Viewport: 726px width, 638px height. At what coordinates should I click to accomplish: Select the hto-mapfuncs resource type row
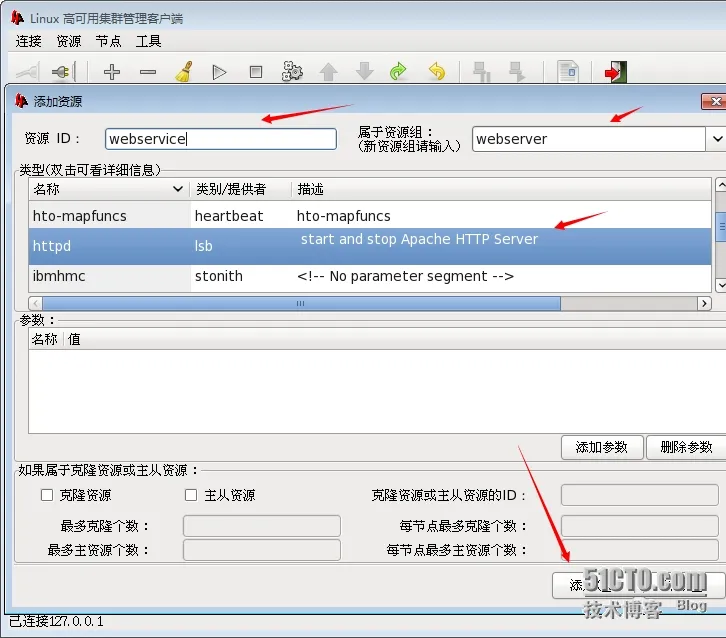369,216
